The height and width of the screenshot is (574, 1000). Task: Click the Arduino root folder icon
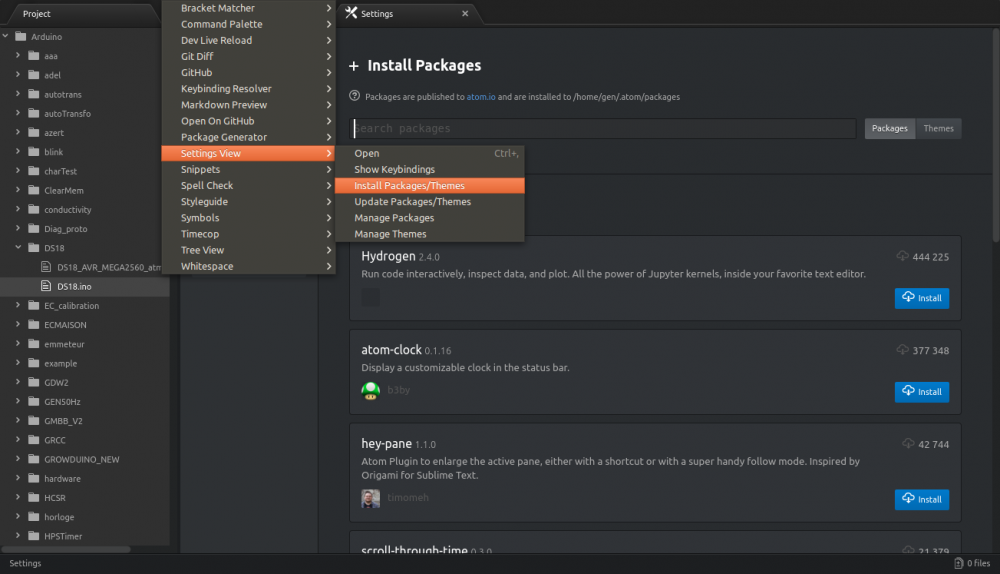21,36
